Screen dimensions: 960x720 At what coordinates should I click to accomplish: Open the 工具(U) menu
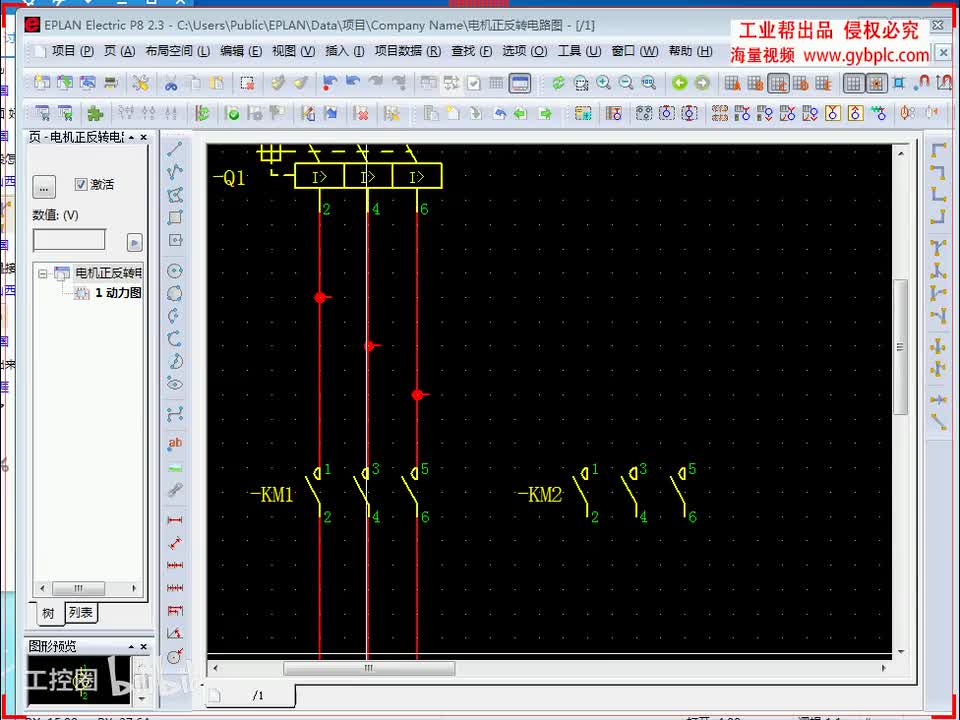pos(579,51)
